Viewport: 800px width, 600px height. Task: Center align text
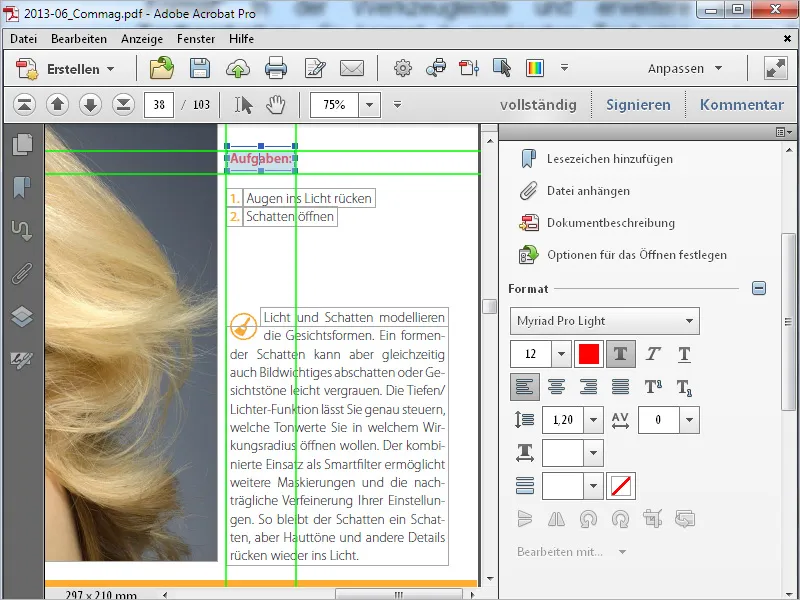point(556,387)
